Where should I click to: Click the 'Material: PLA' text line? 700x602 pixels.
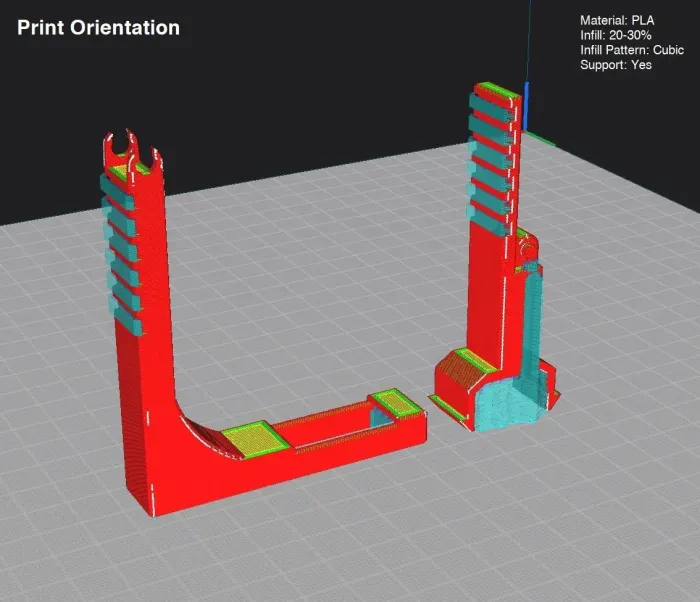[x=617, y=21]
